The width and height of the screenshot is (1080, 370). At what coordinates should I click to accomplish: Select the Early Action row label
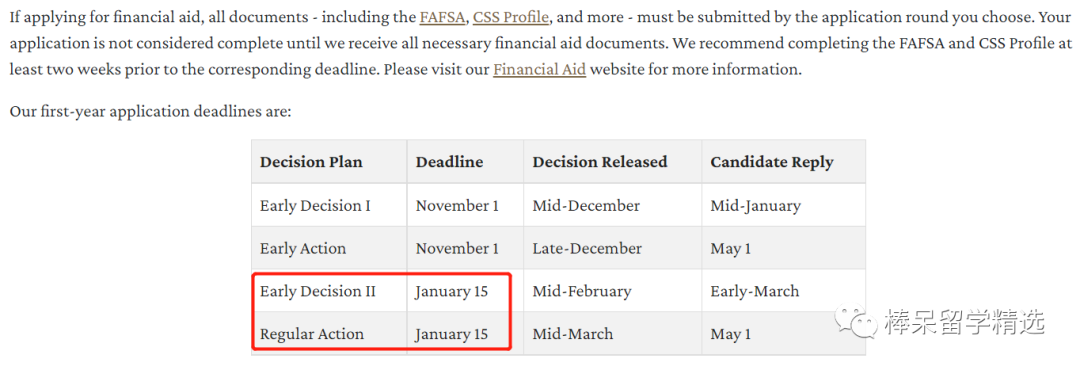303,249
